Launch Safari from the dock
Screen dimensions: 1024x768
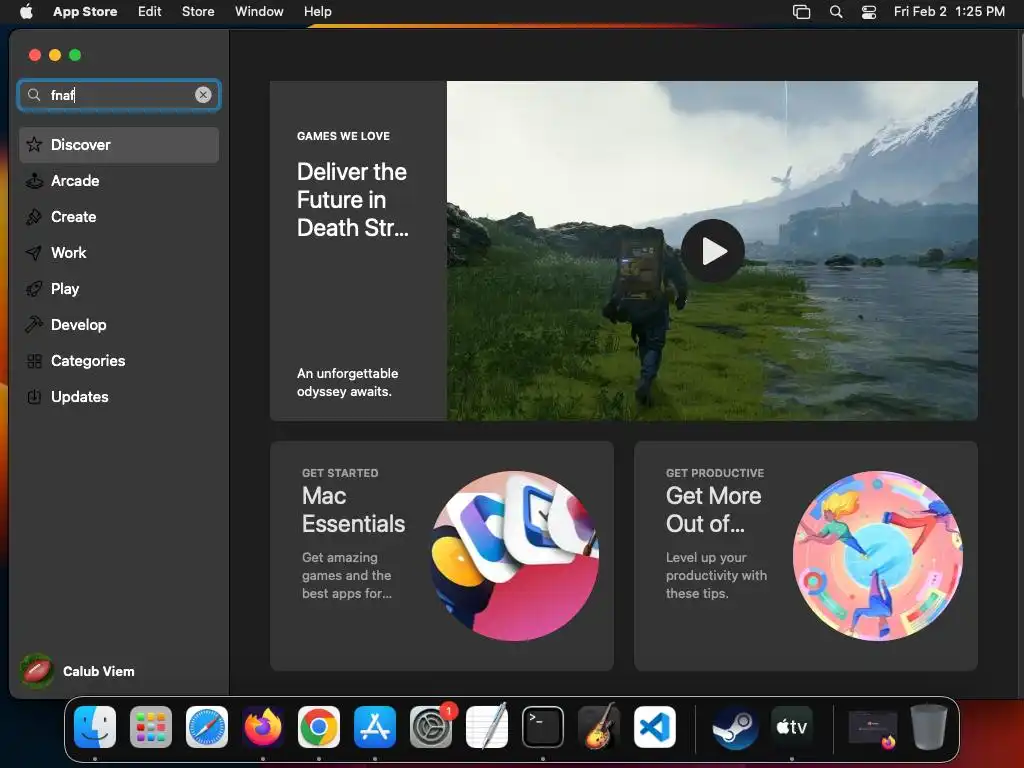[207, 727]
